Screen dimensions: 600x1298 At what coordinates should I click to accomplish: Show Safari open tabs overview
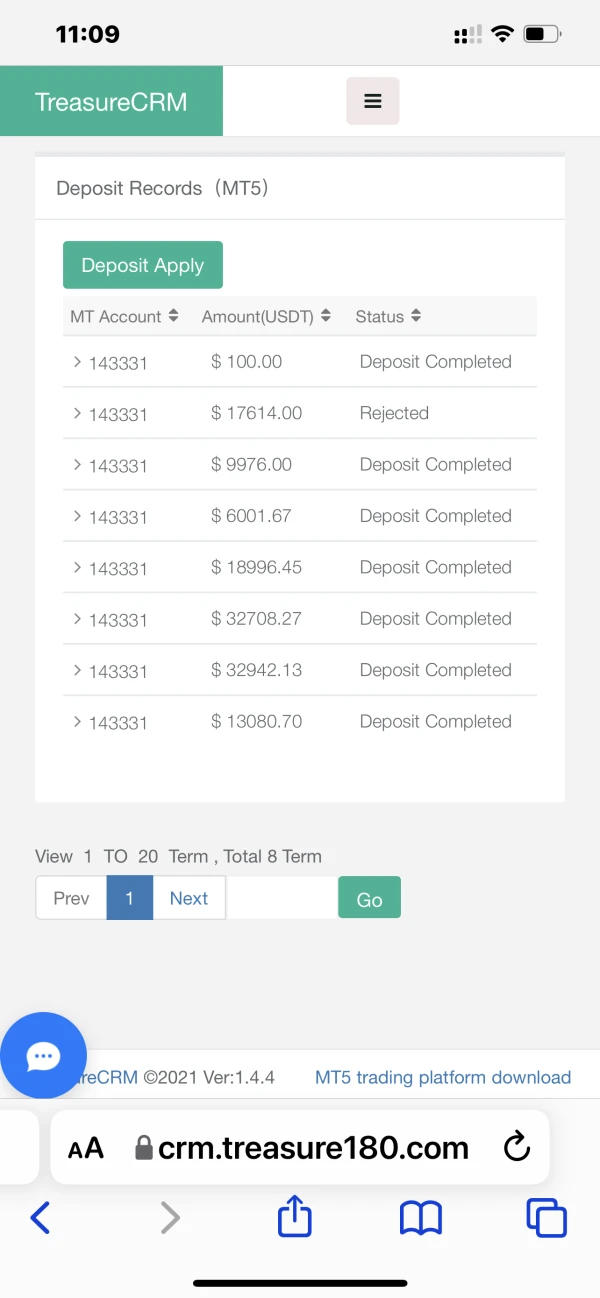[x=546, y=1217]
